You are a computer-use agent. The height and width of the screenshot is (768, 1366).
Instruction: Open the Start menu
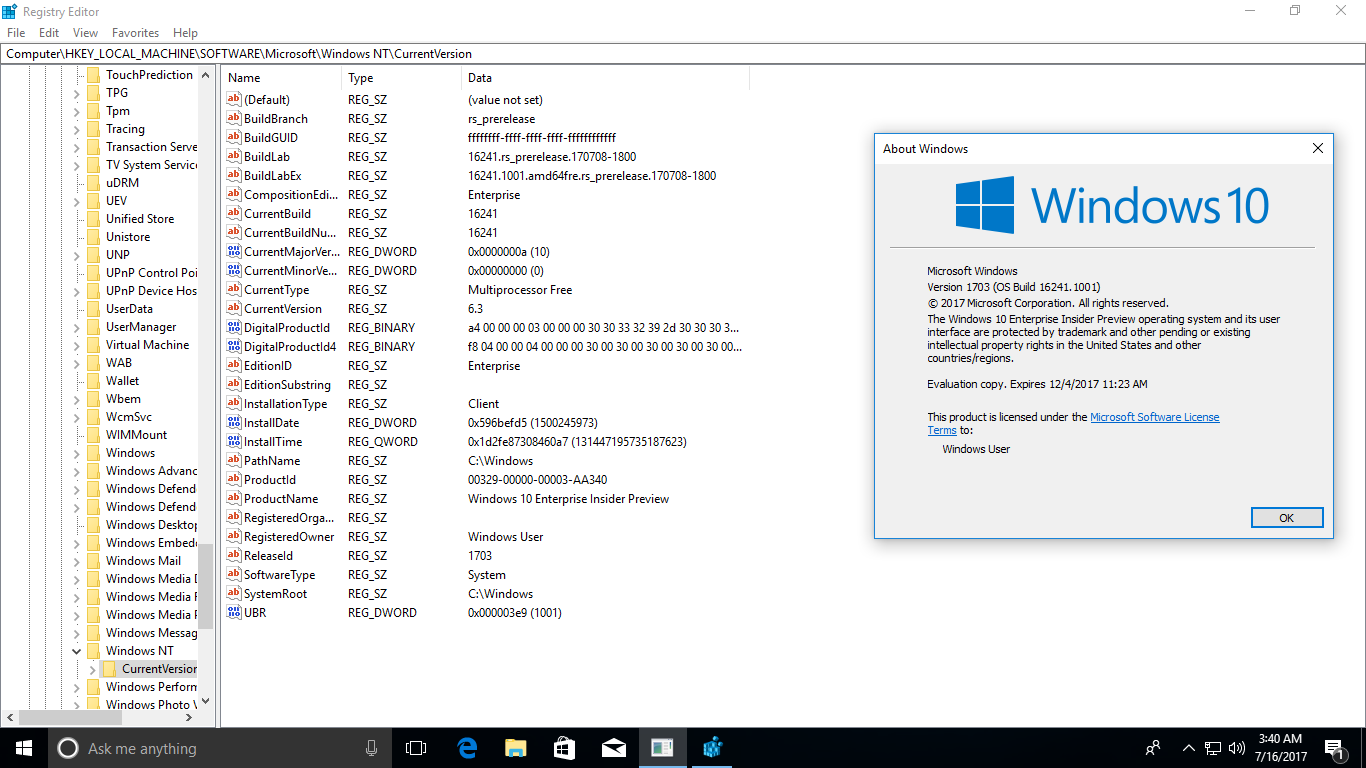(x=23, y=748)
